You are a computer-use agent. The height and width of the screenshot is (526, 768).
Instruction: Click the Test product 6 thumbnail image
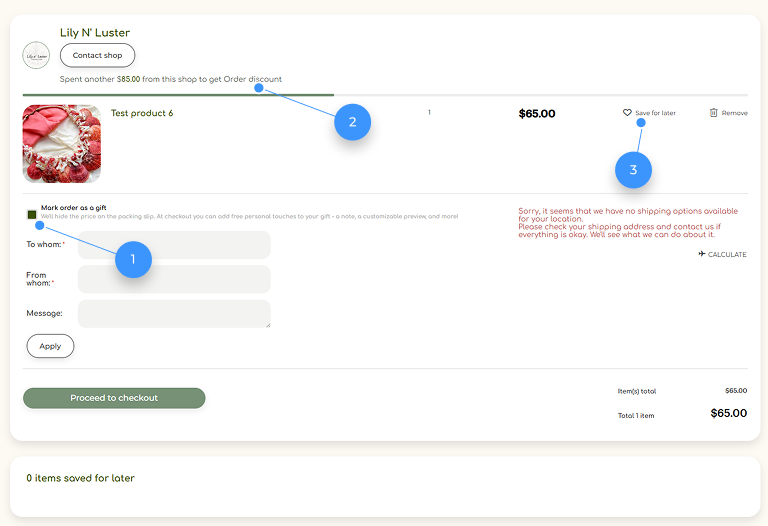click(x=62, y=144)
